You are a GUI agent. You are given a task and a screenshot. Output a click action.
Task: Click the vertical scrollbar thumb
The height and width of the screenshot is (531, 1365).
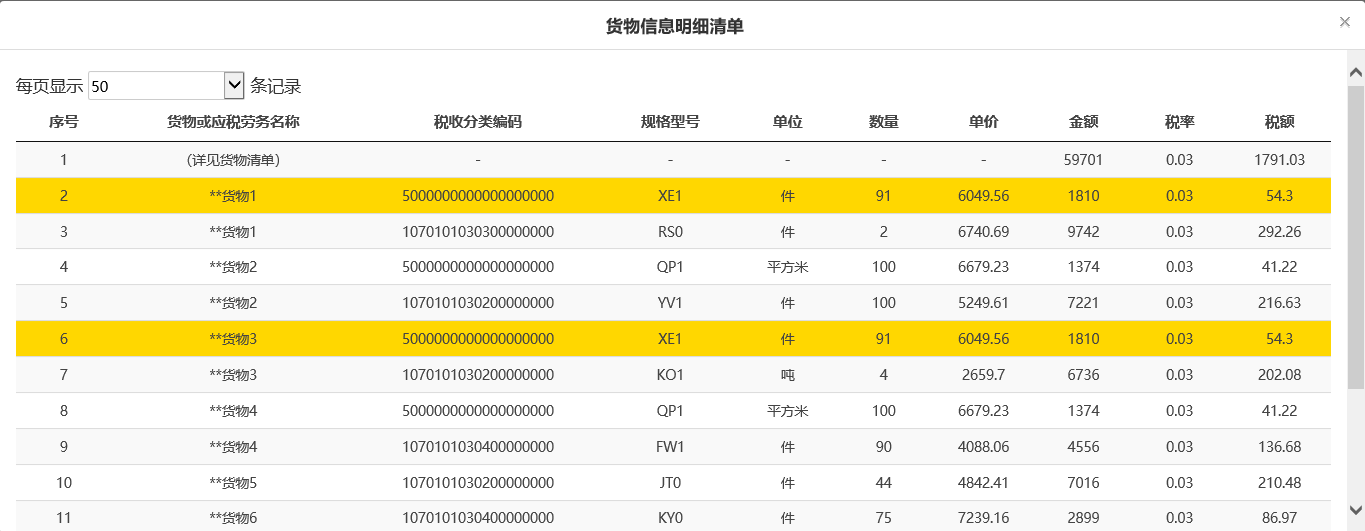pos(1356,237)
